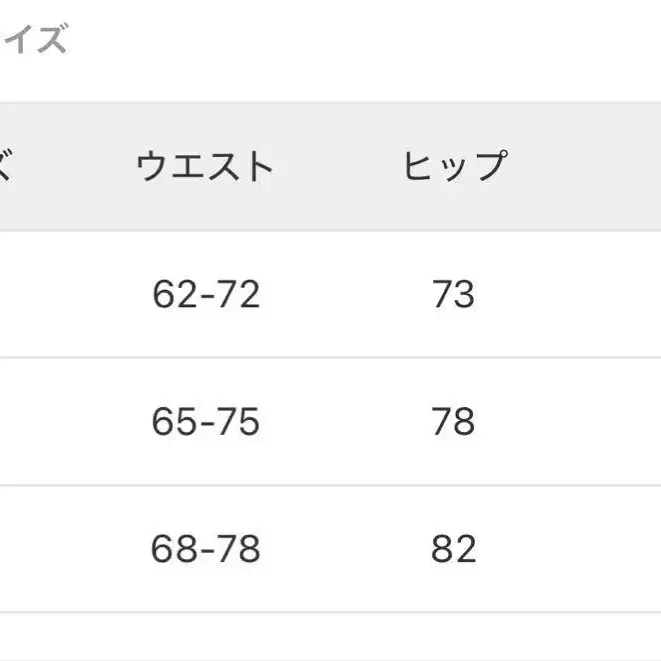661x661 pixels.
Task: Click the cut-off size column header
Action: click(5, 166)
